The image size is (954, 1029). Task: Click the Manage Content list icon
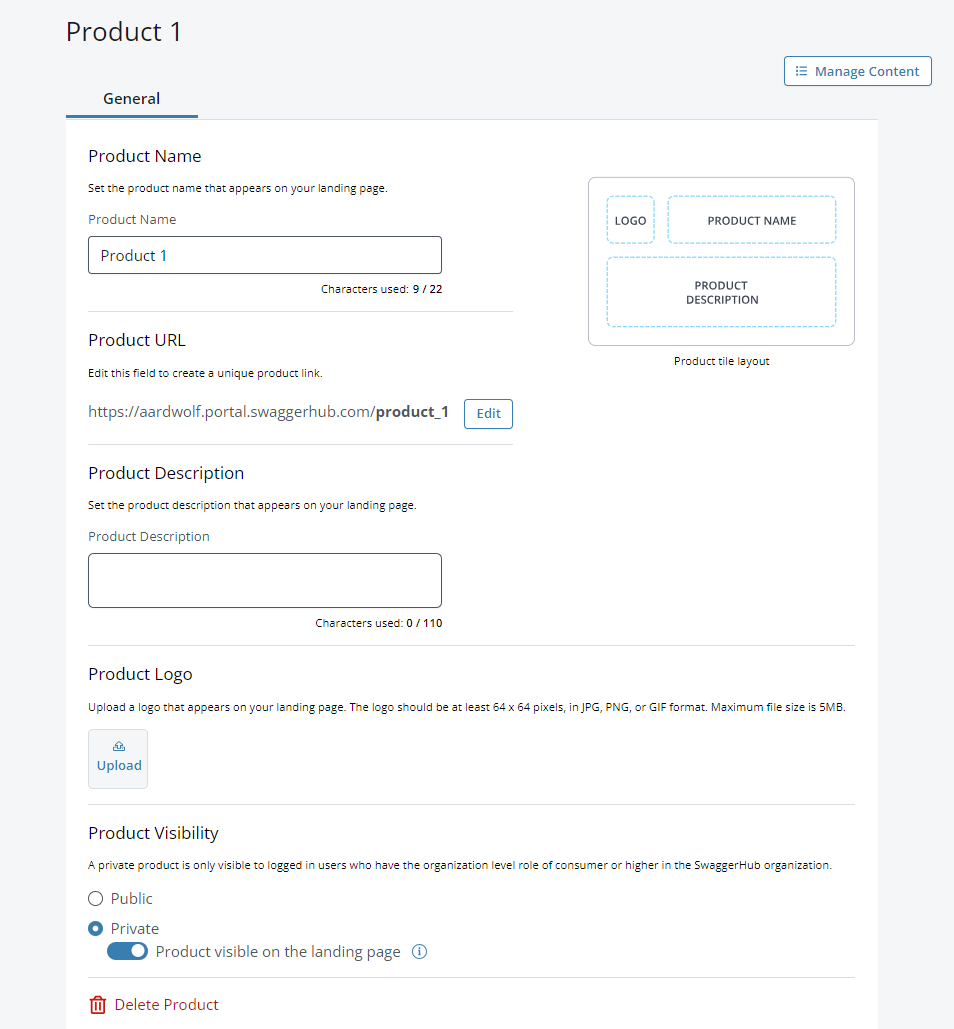pos(800,71)
